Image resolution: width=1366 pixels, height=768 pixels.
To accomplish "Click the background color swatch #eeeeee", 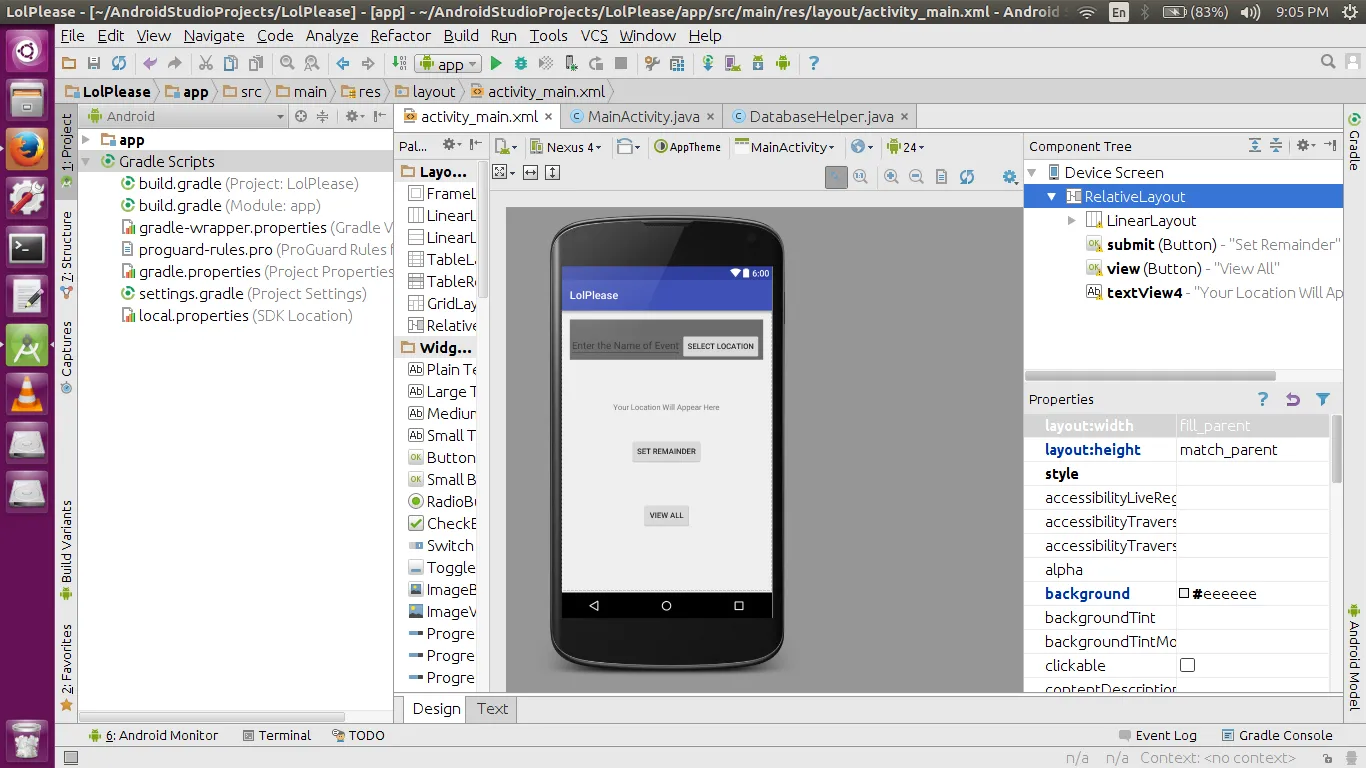I will point(1184,593).
